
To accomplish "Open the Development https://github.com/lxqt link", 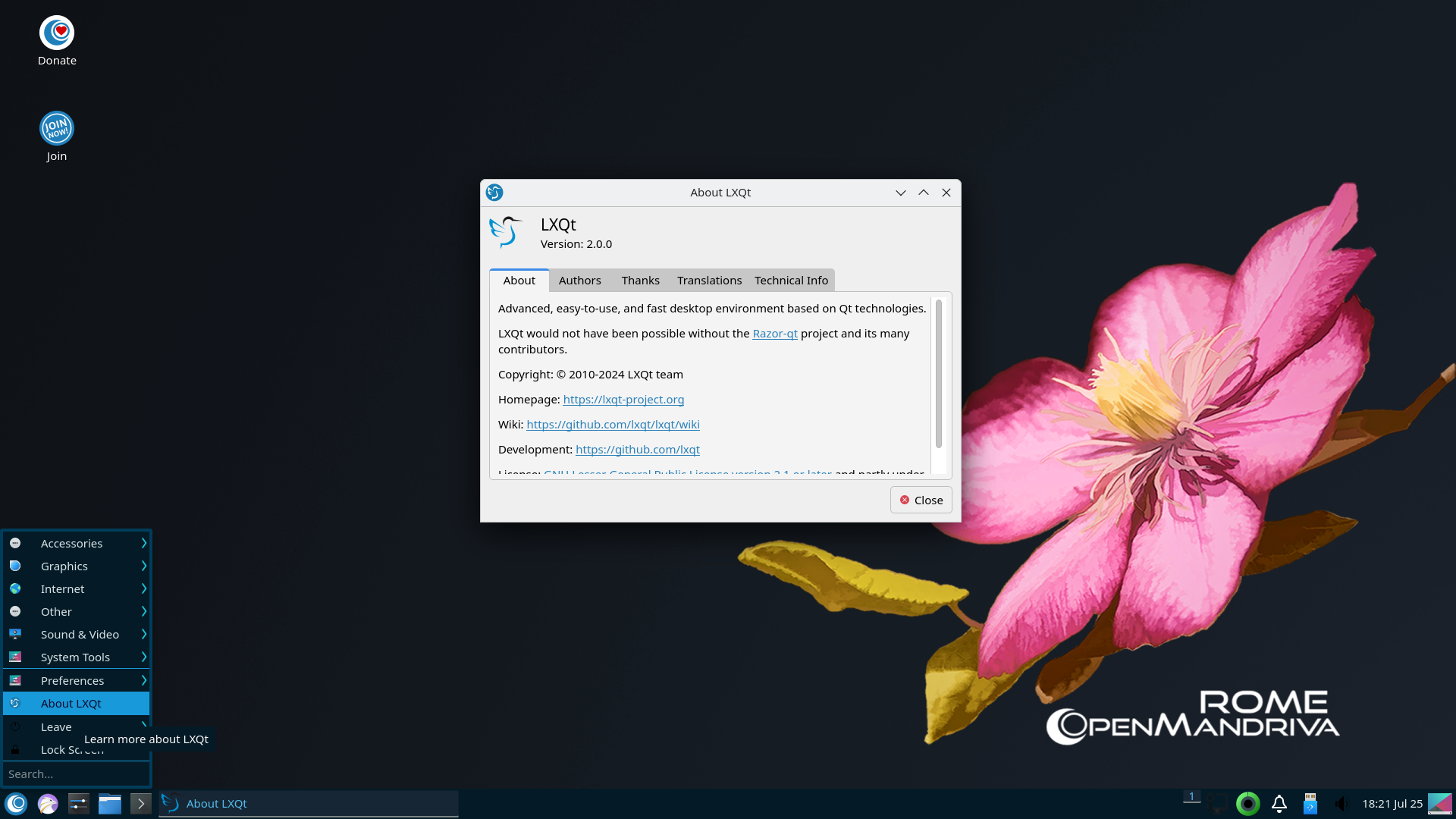I will [x=638, y=450].
